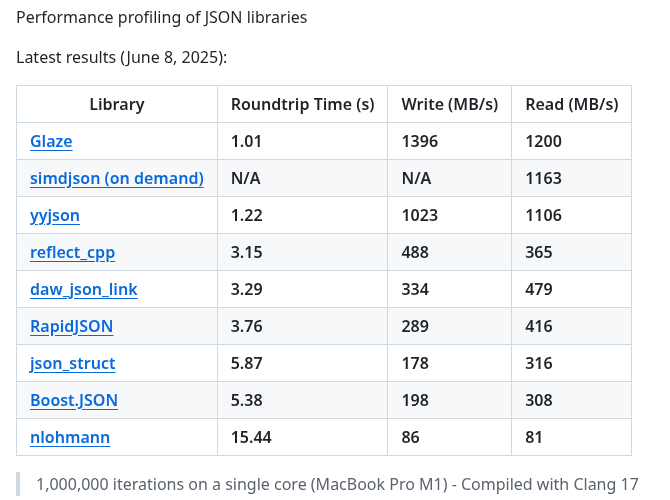Open the Glaze library link
This screenshot has width=670, height=500.
click(x=51, y=141)
